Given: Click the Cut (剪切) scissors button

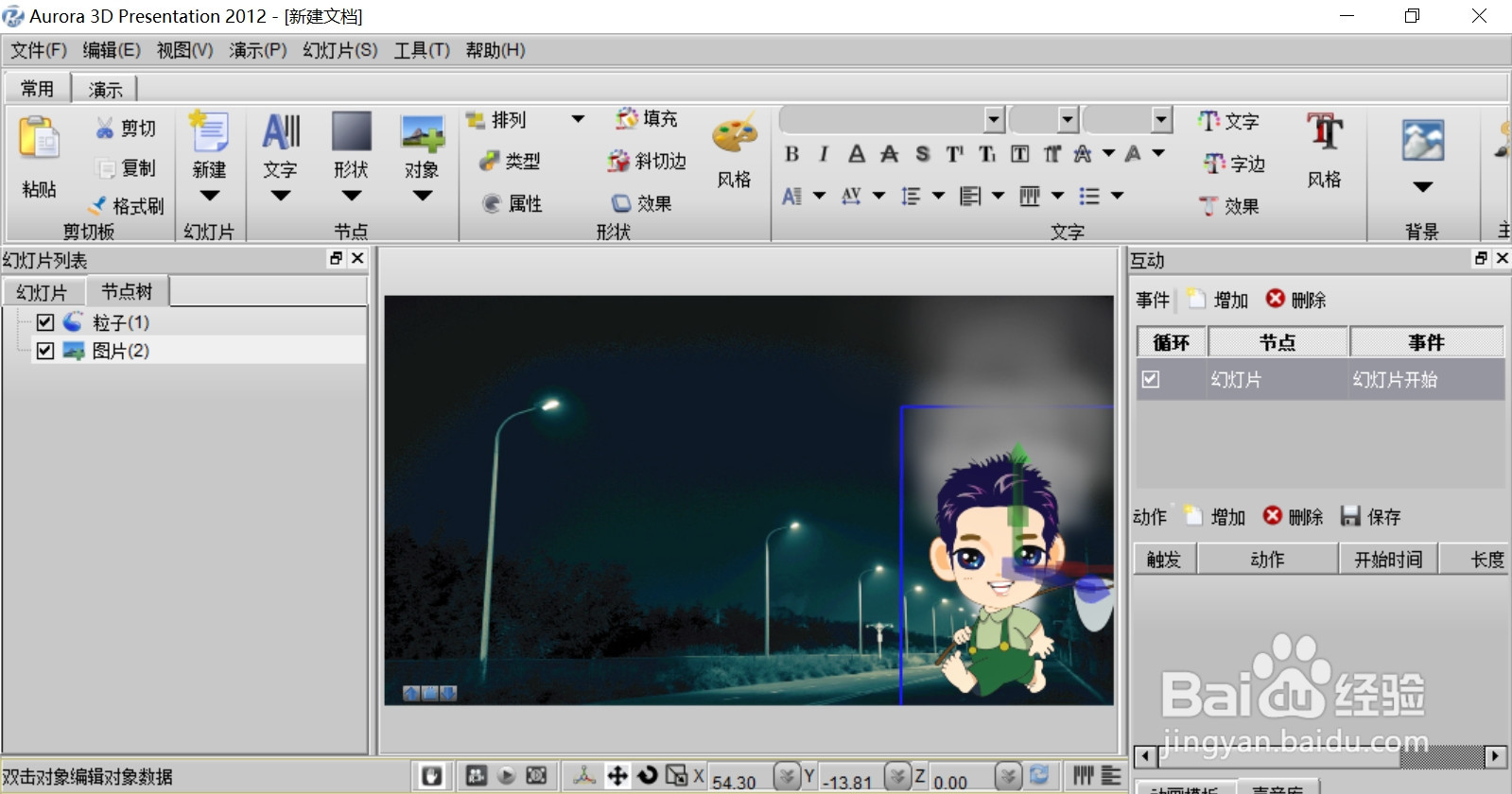Looking at the screenshot, I should pyautogui.click(x=127, y=128).
